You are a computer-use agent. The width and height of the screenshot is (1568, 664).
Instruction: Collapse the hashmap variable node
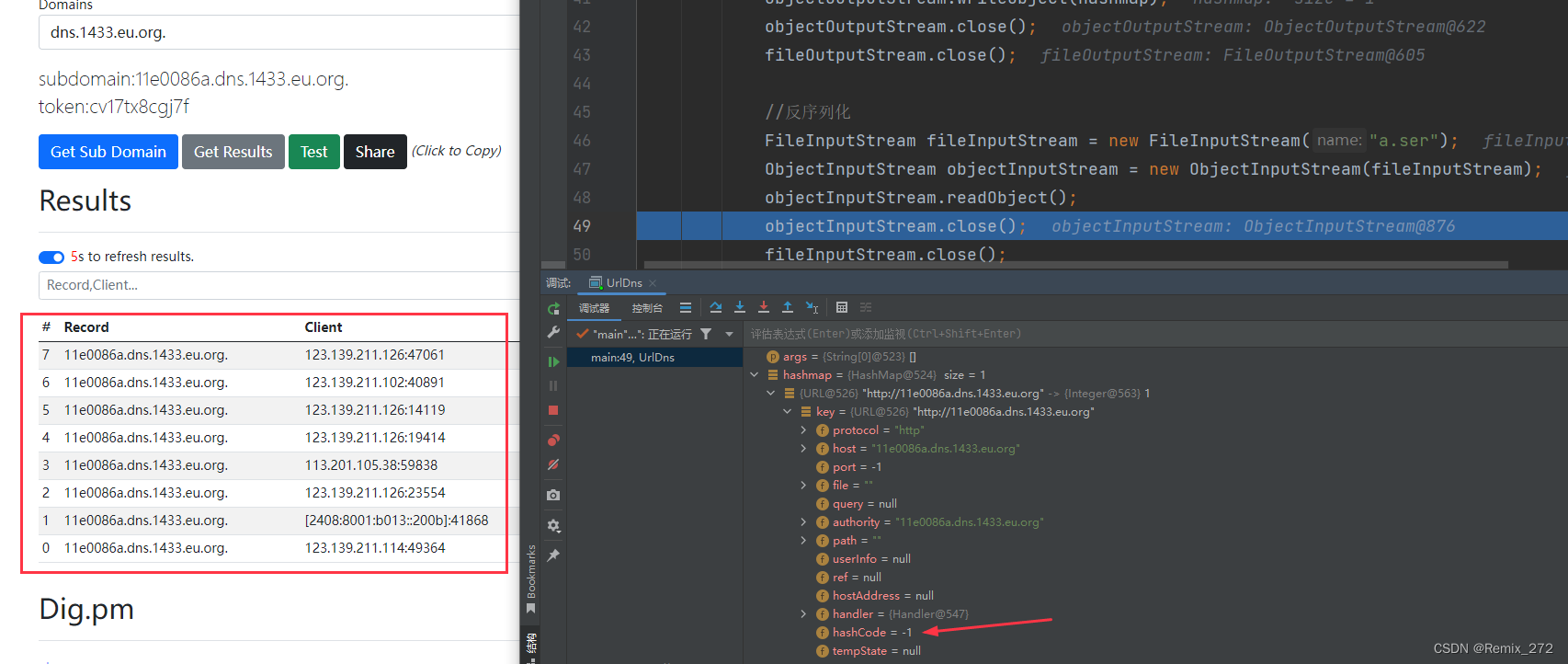(755, 375)
